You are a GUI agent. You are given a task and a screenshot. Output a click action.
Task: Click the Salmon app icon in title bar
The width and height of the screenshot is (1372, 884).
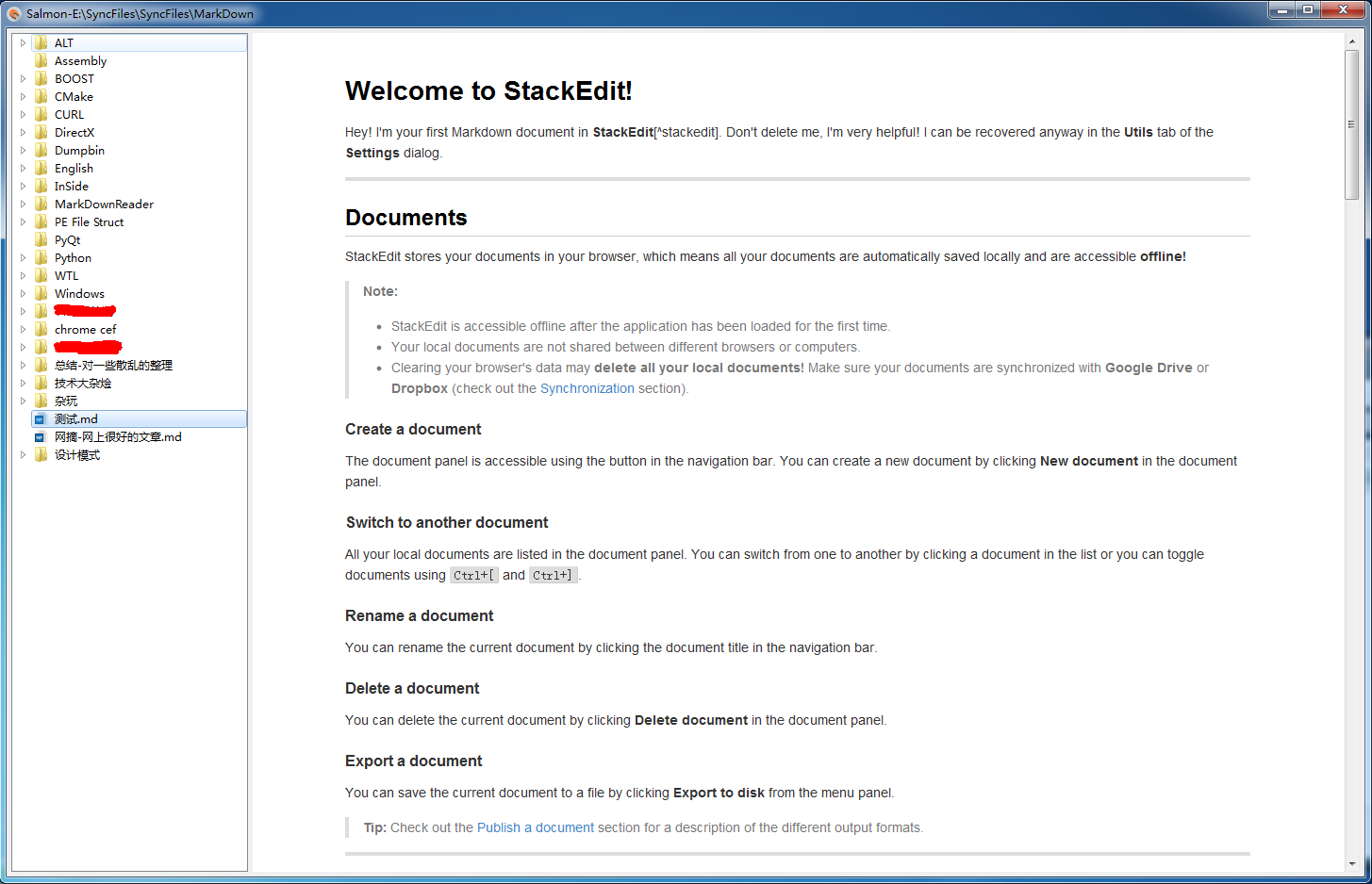coord(14,13)
